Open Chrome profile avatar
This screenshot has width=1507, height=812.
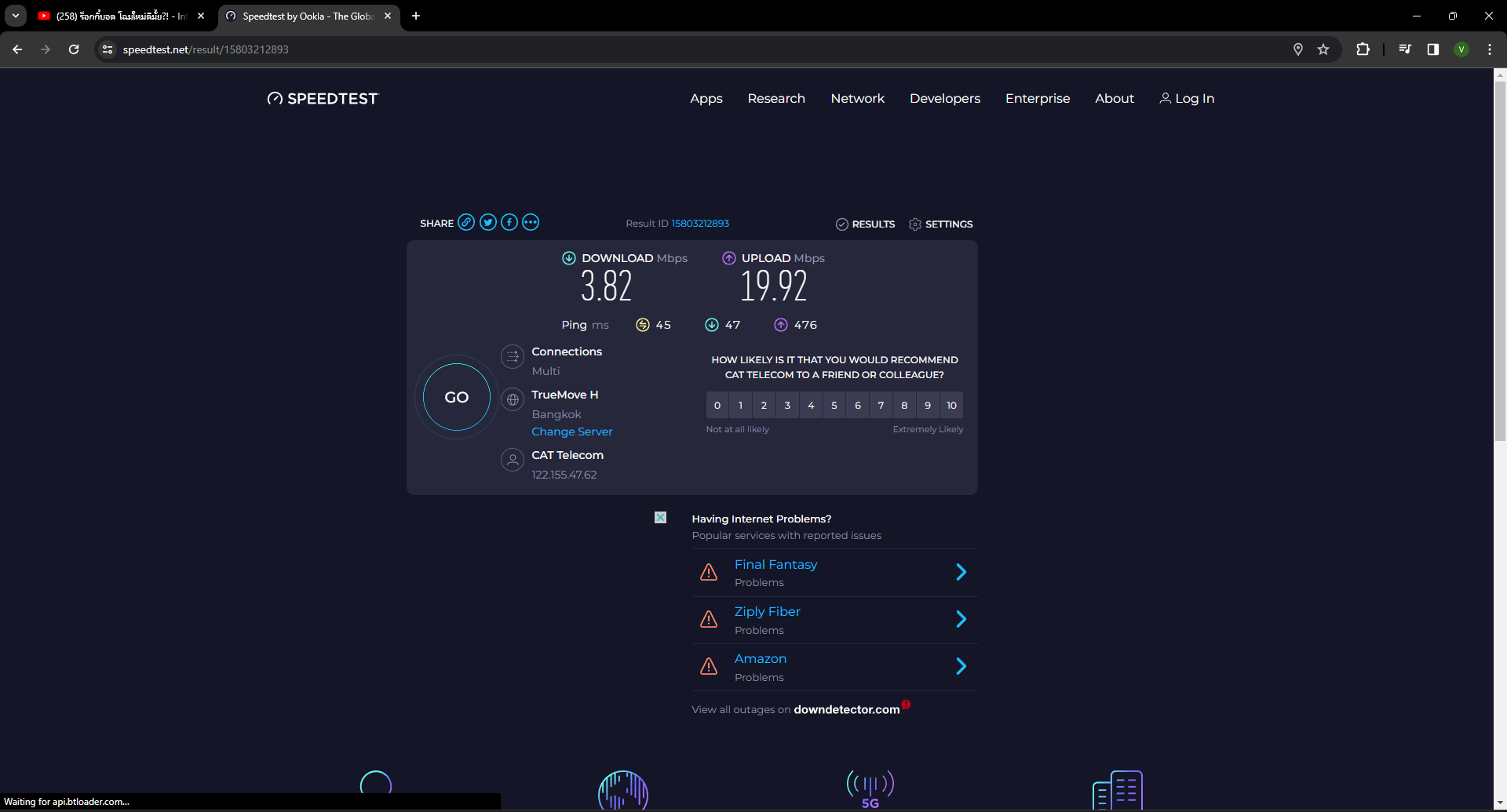[x=1461, y=49]
